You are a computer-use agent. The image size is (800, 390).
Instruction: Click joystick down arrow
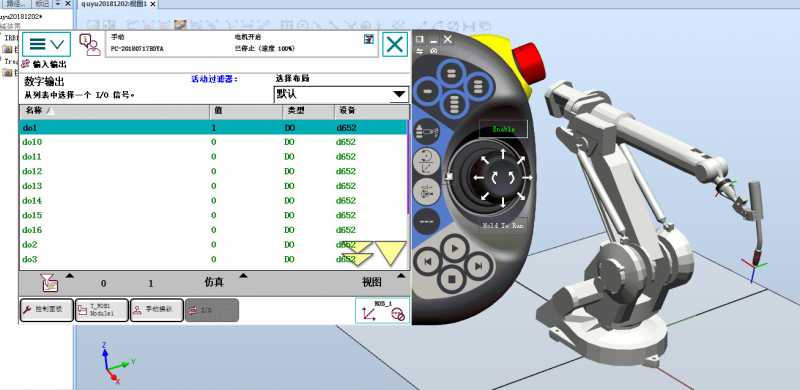point(503,202)
